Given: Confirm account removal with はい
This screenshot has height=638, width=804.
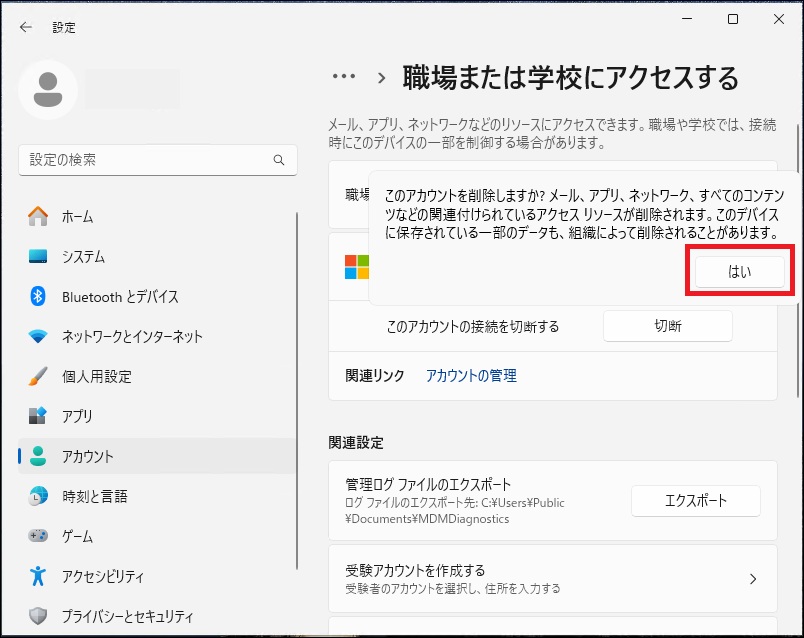Looking at the screenshot, I should (x=739, y=271).
